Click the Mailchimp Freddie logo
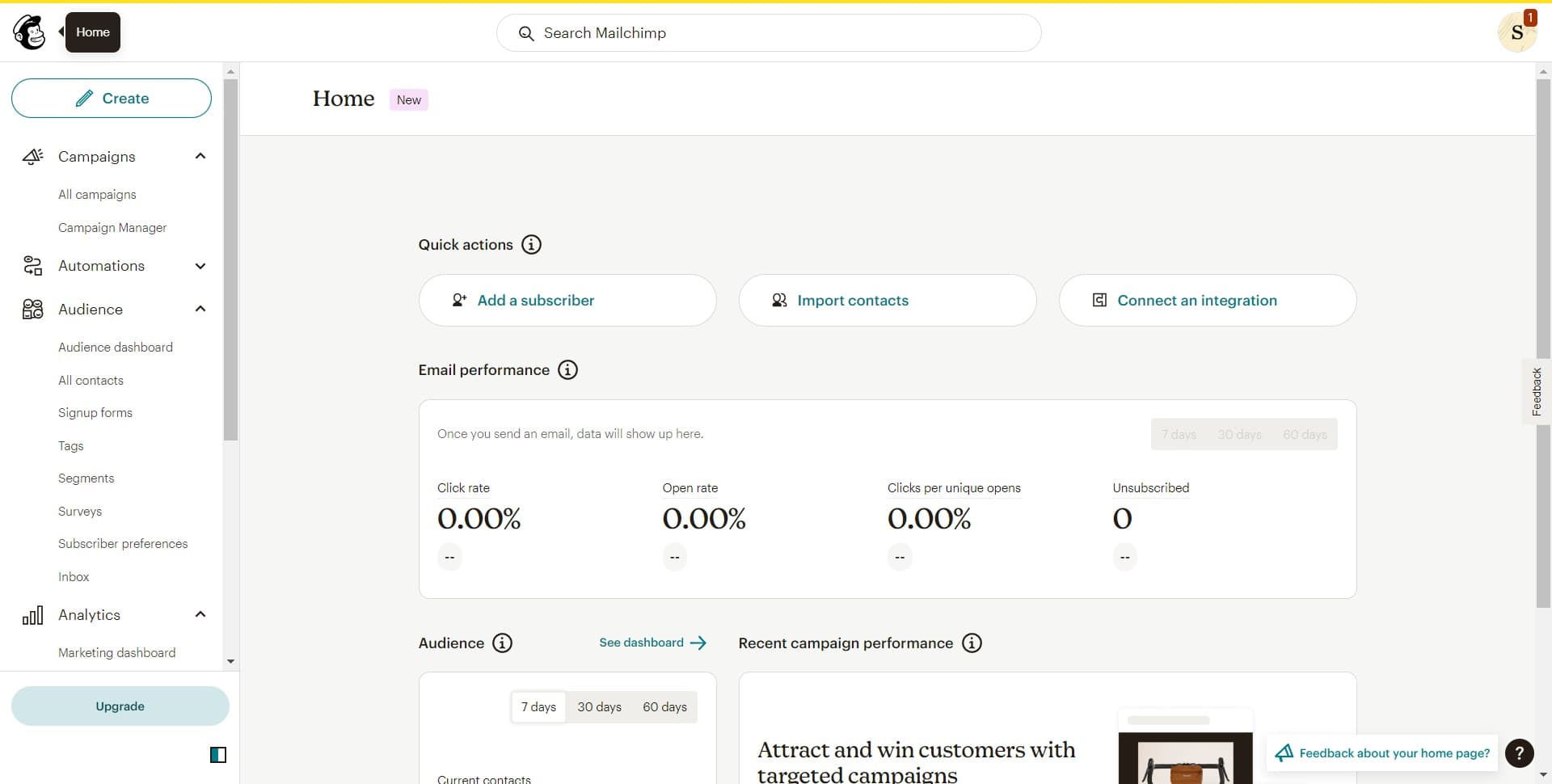Screen dimensions: 1552x784 pos(30,32)
